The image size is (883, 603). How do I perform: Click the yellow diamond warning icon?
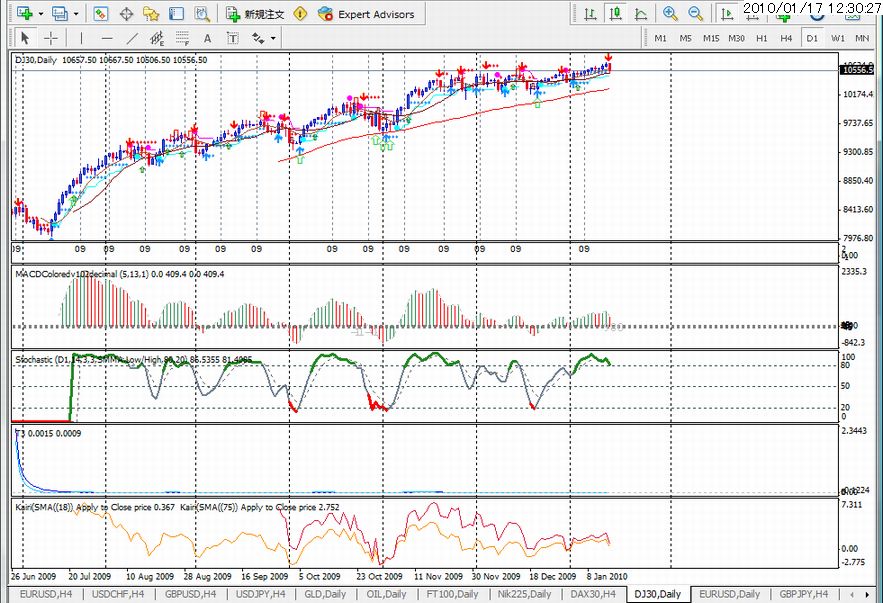[301, 14]
